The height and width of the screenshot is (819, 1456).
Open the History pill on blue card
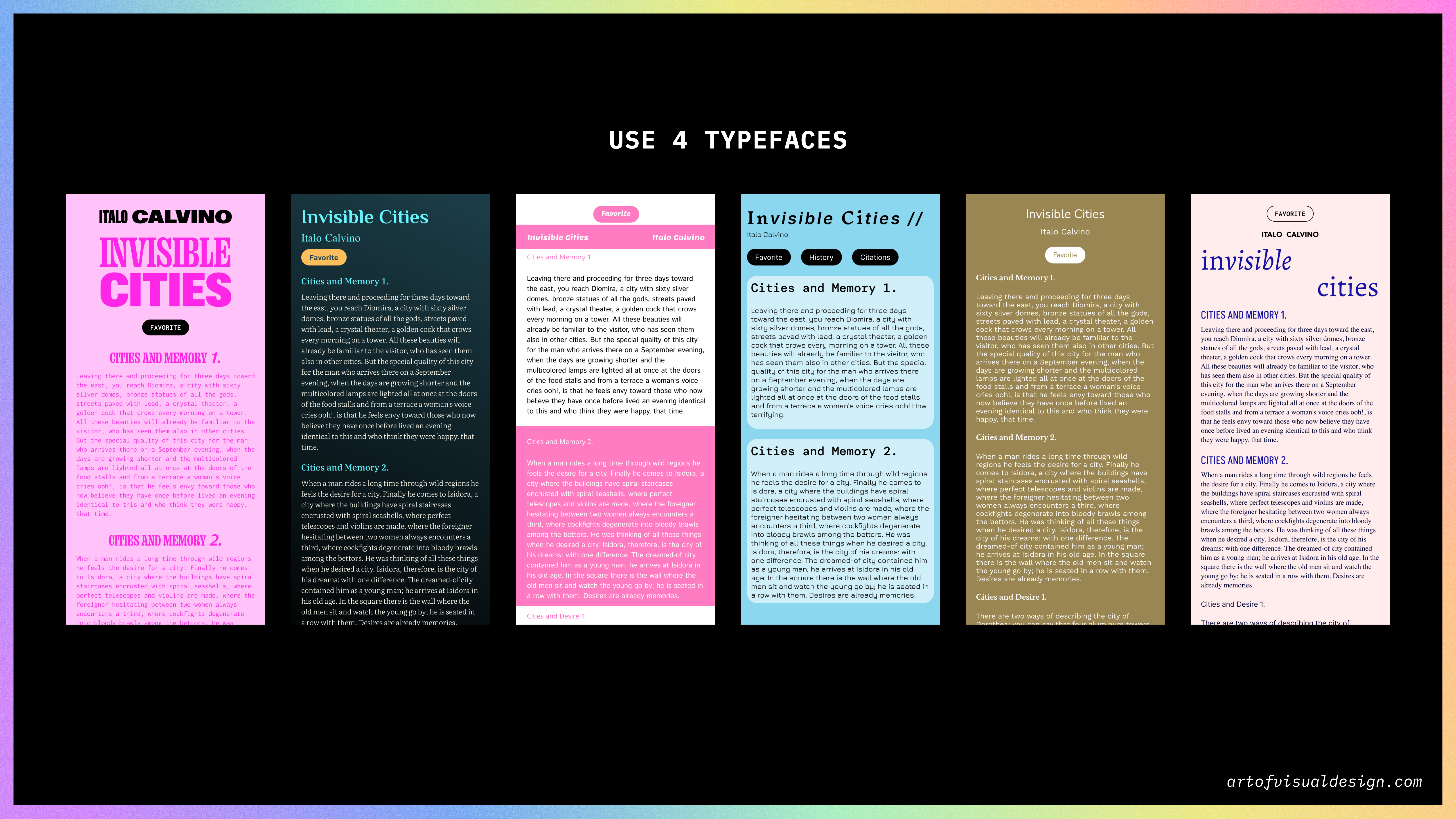821,257
